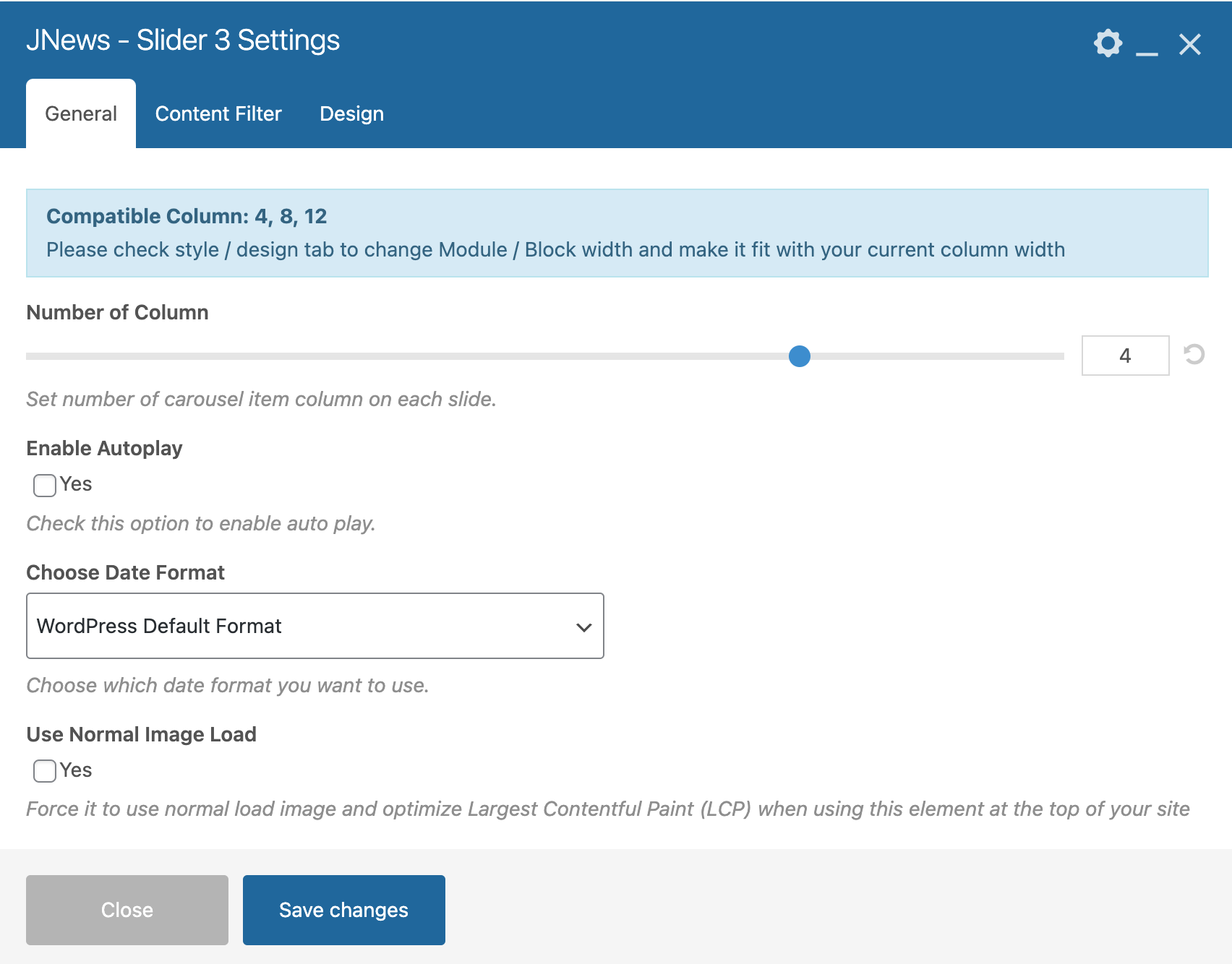1232x964 pixels.
Task: Click the Number of Column value field
Action: [1125, 356]
